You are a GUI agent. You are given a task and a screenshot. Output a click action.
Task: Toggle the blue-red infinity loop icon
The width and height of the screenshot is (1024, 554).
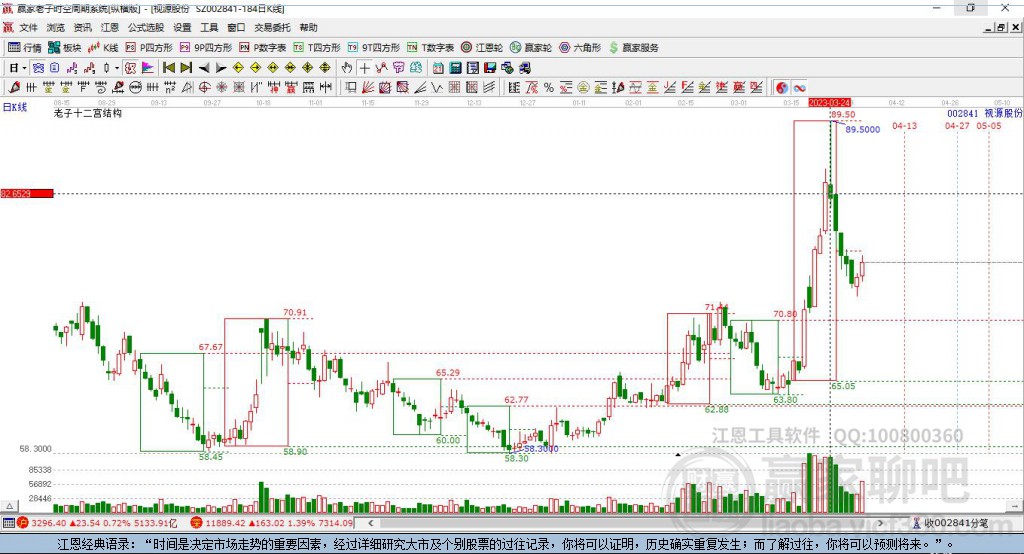coord(799,88)
